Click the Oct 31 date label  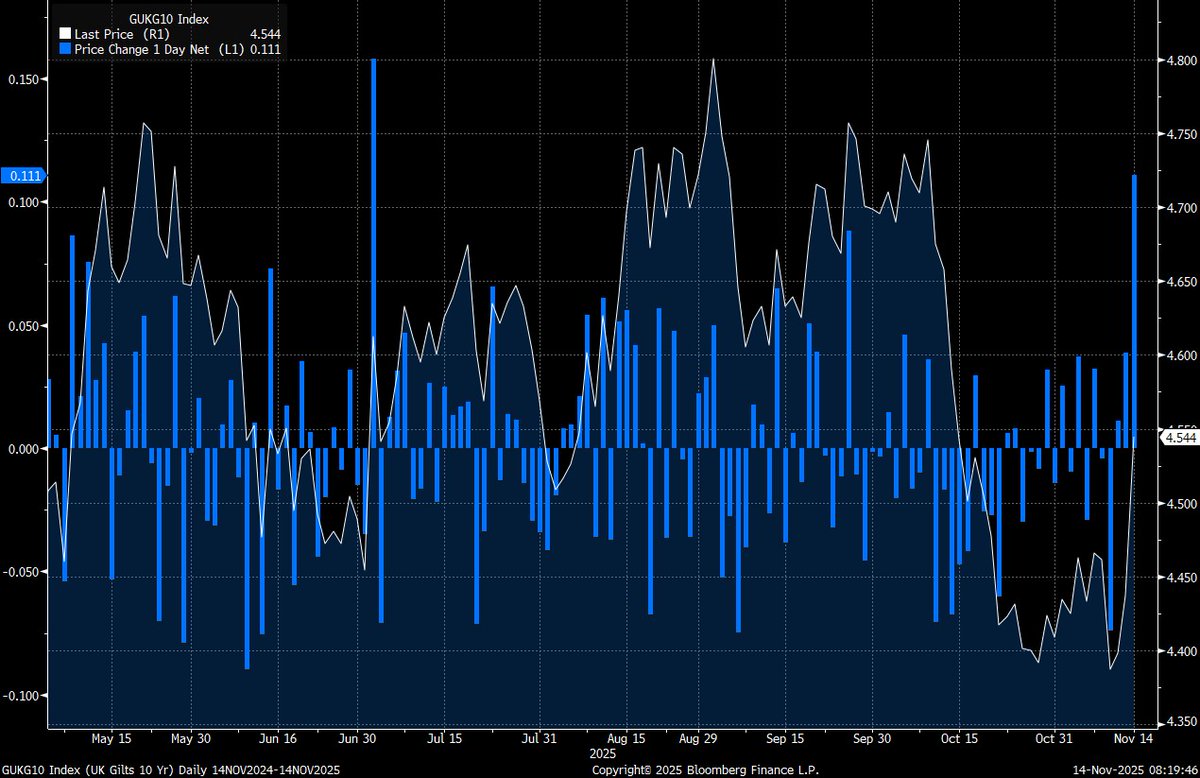[x=1054, y=739]
